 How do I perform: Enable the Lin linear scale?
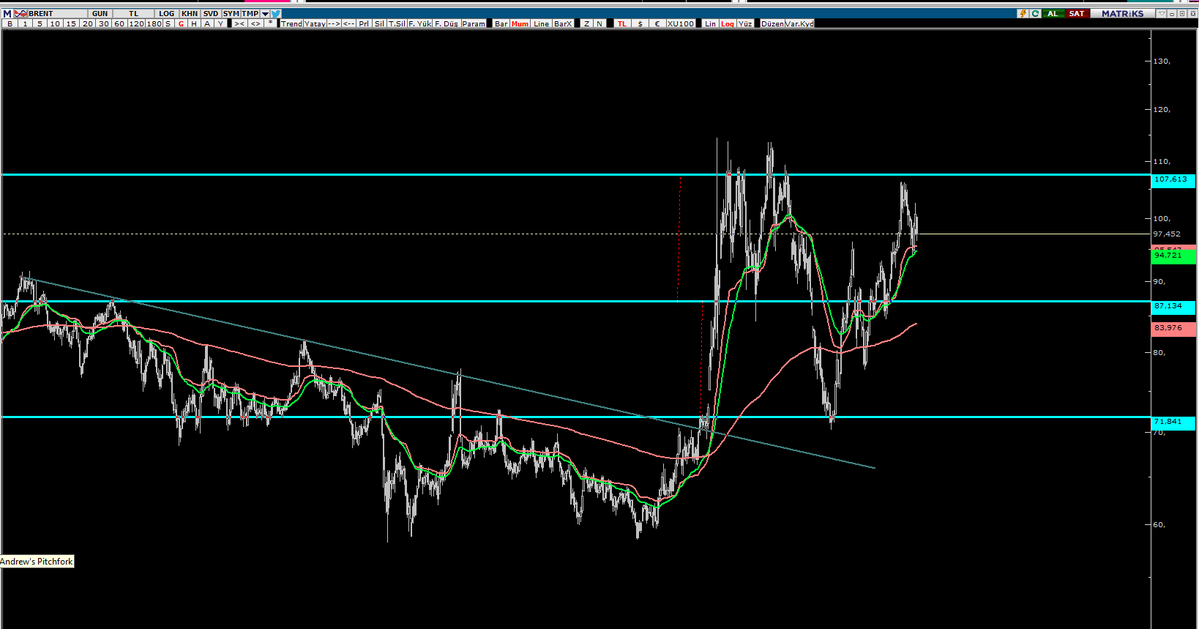(710, 24)
